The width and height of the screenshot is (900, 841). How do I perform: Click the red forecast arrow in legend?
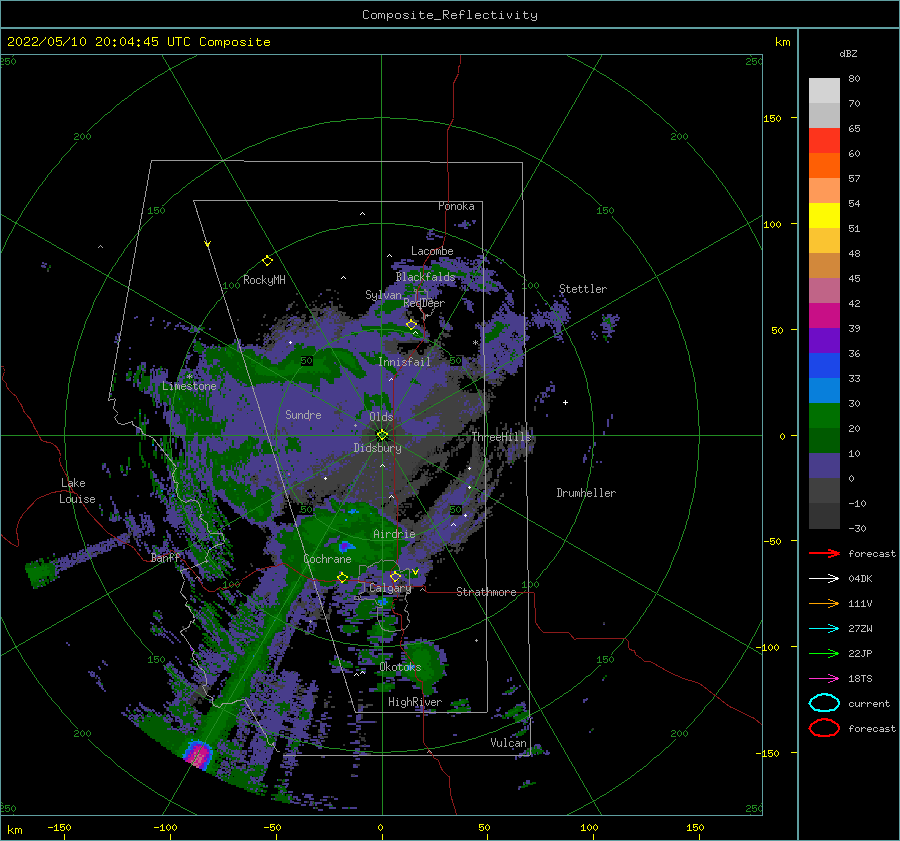coord(824,553)
